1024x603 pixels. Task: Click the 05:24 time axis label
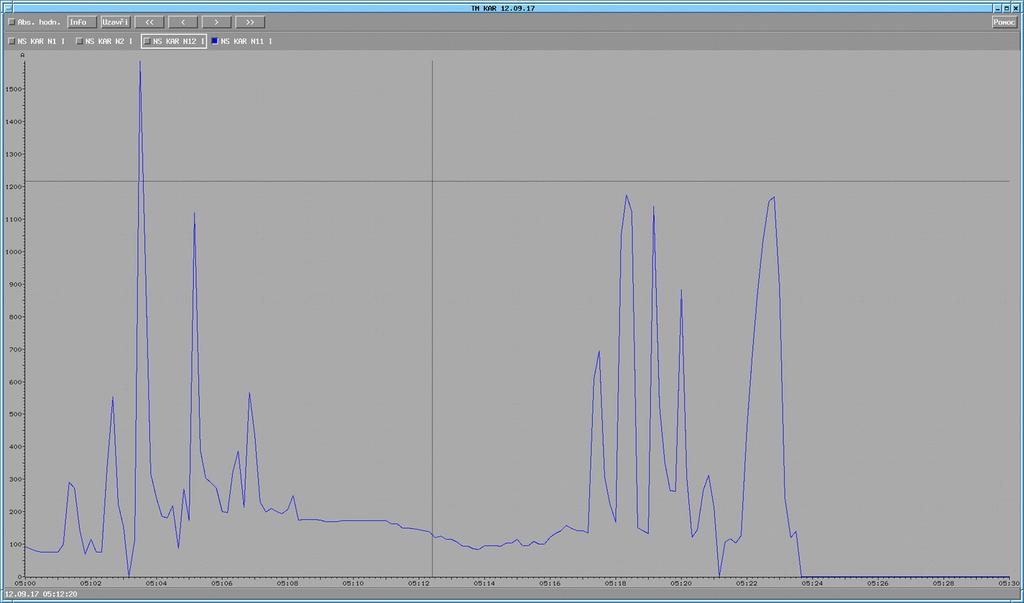[812, 583]
